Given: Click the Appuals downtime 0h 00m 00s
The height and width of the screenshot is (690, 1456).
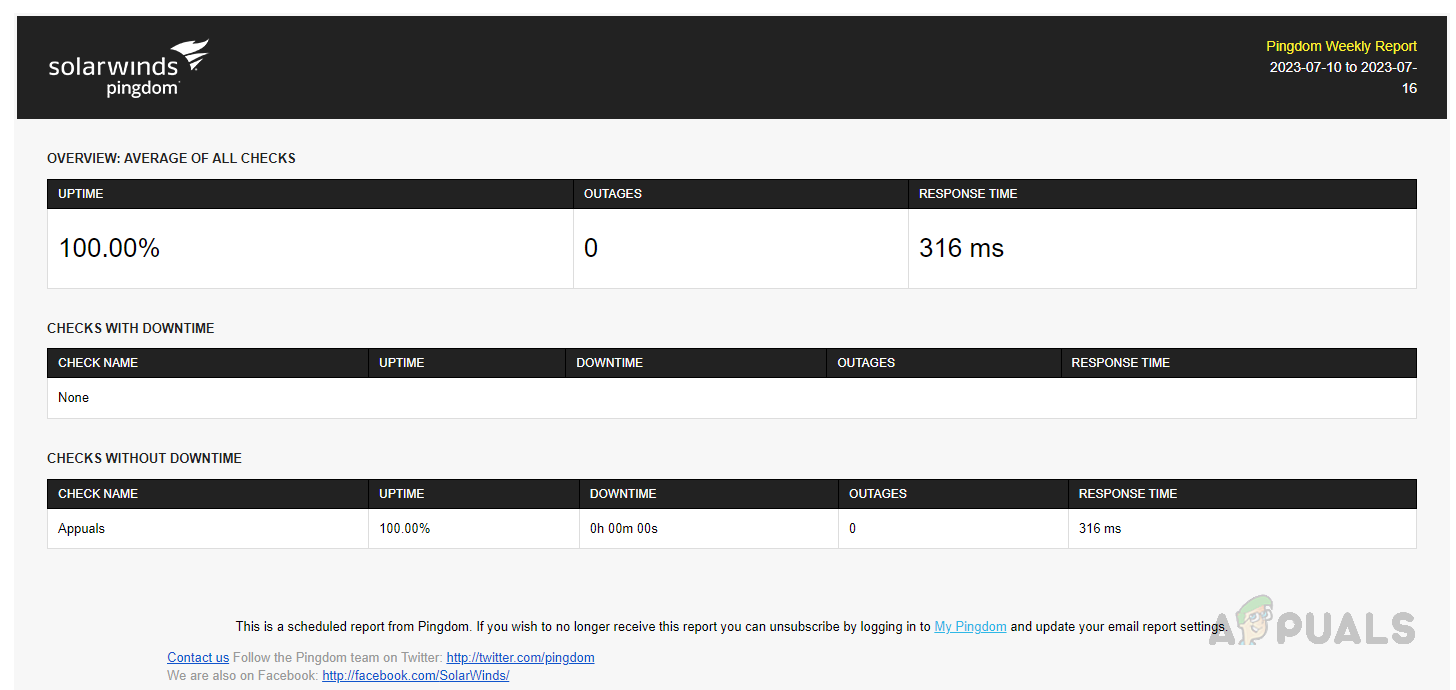Looking at the screenshot, I should click(x=623, y=528).
